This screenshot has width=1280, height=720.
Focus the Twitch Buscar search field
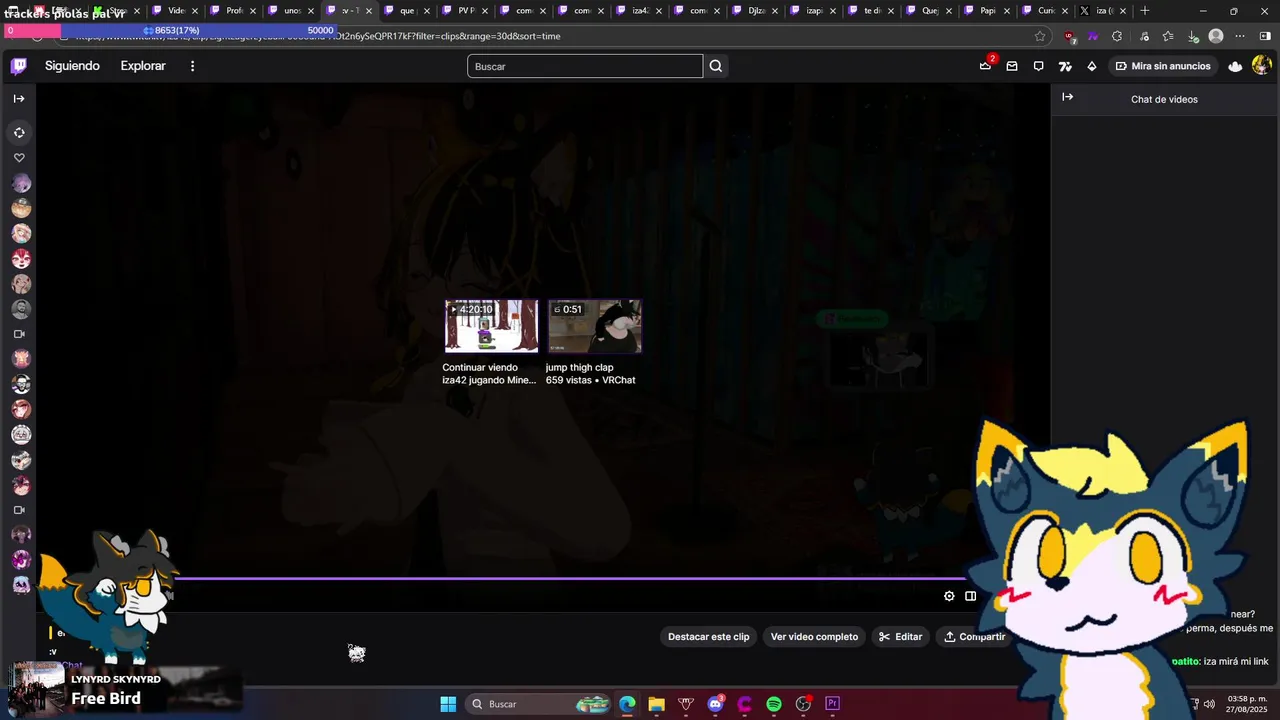click(x=585, y=66)
